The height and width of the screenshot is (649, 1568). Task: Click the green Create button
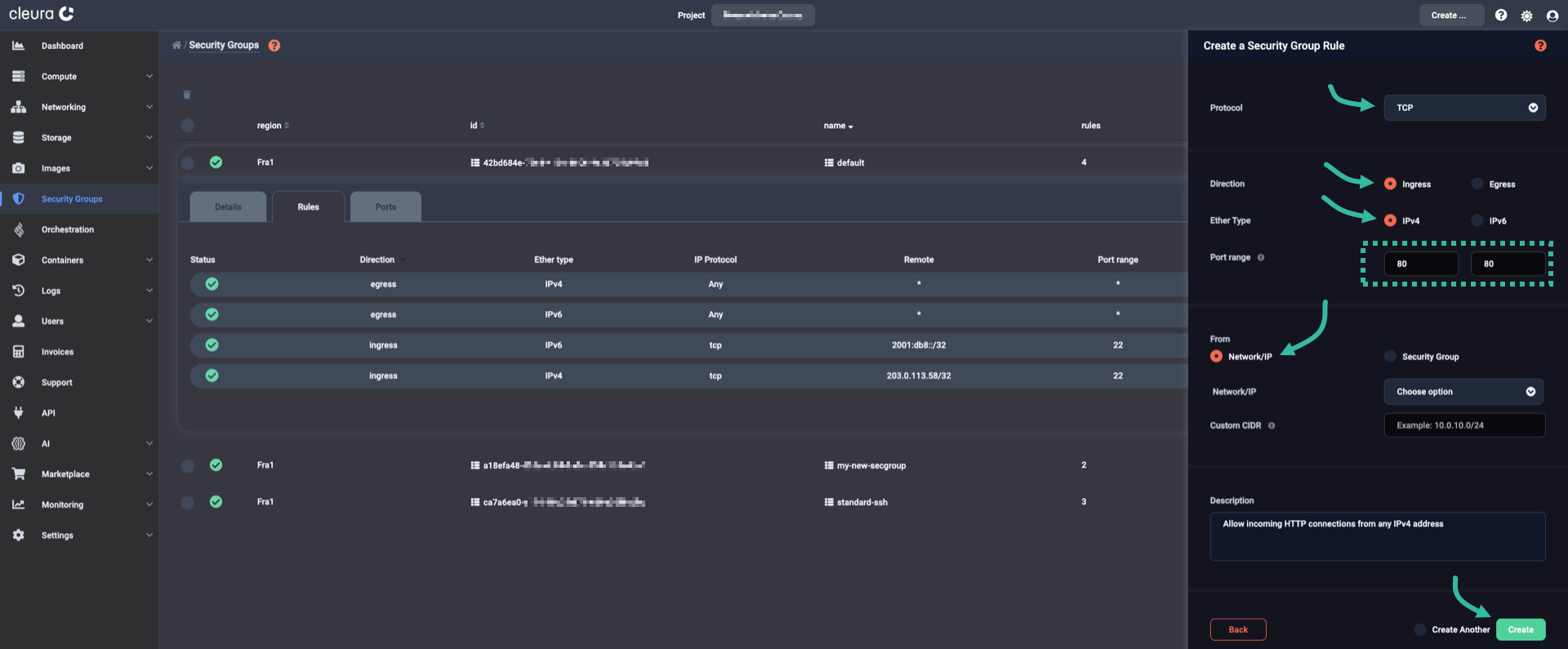click(x=1521, y=629)
